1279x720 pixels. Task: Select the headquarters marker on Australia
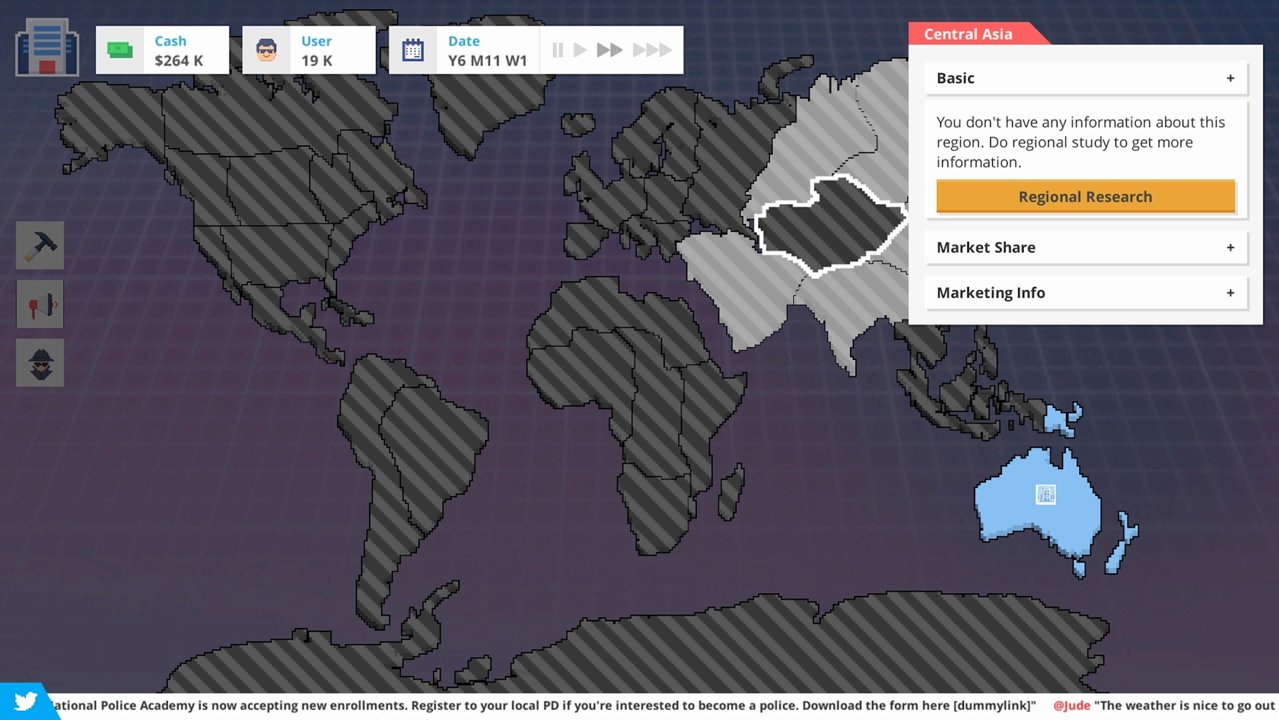coord(1045,494)
